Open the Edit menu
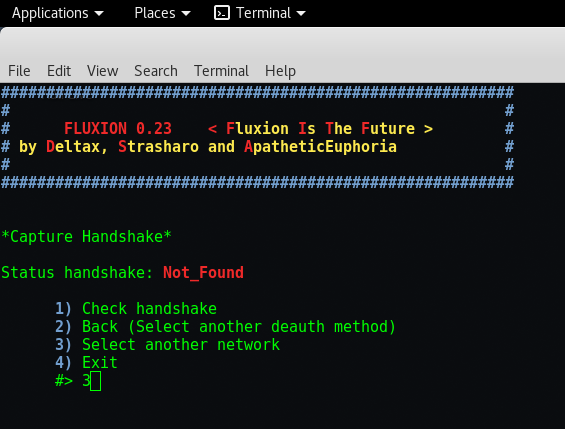The height and width of the screenshot is (429, 565). [59, 71]
